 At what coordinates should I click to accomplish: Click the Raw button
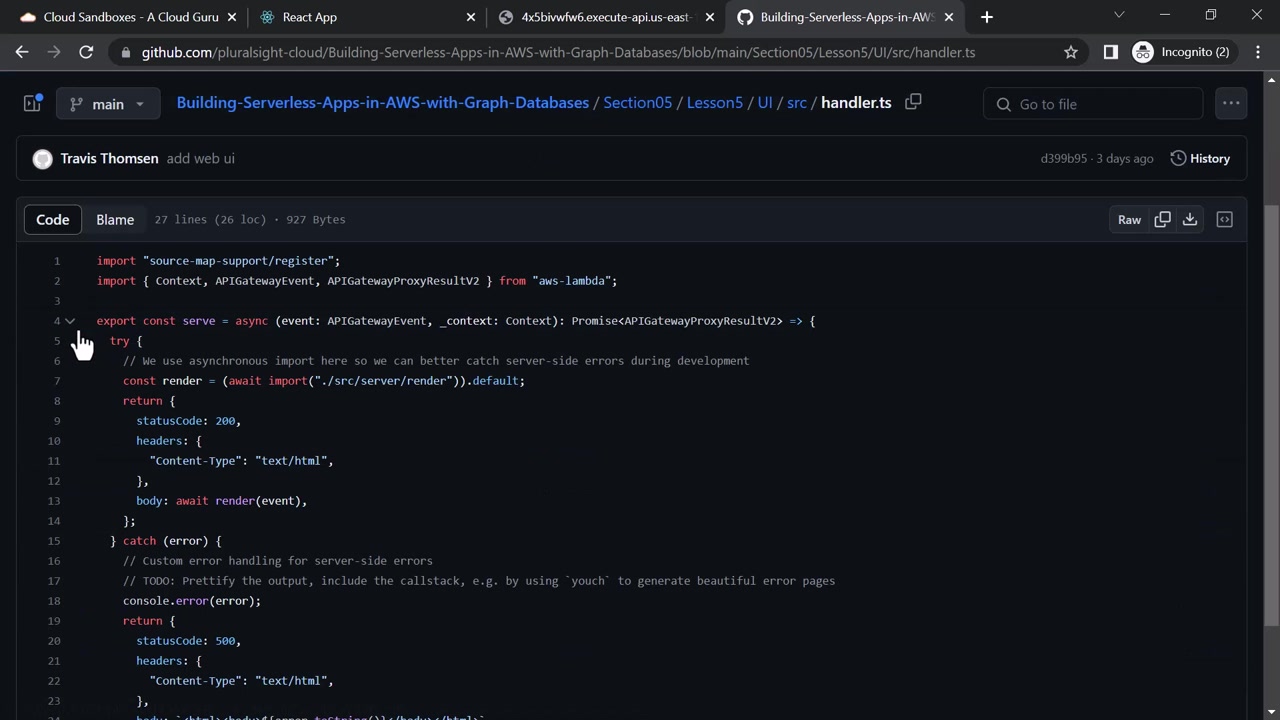[x=1129, y=219]
